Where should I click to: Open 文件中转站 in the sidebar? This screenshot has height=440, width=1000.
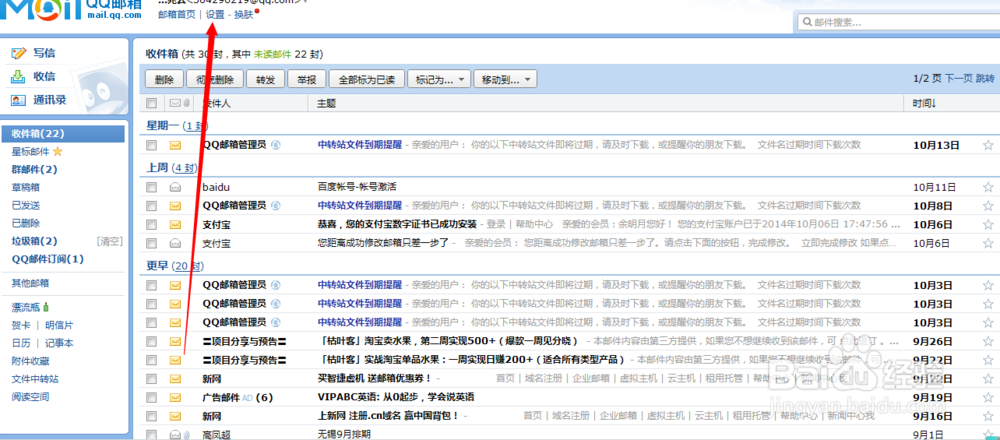tap(35, 379)
